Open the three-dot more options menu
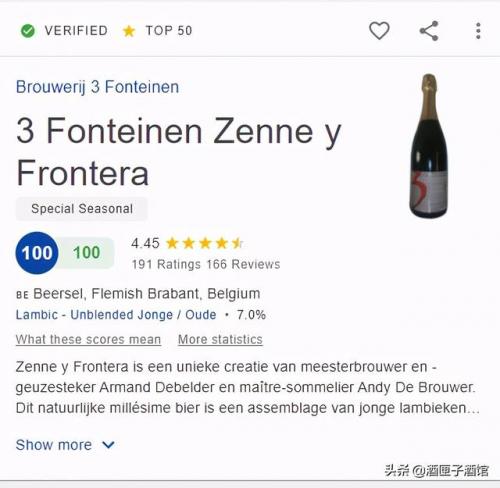The width and height of the screenshot is (500, 488). pos(478,31)
